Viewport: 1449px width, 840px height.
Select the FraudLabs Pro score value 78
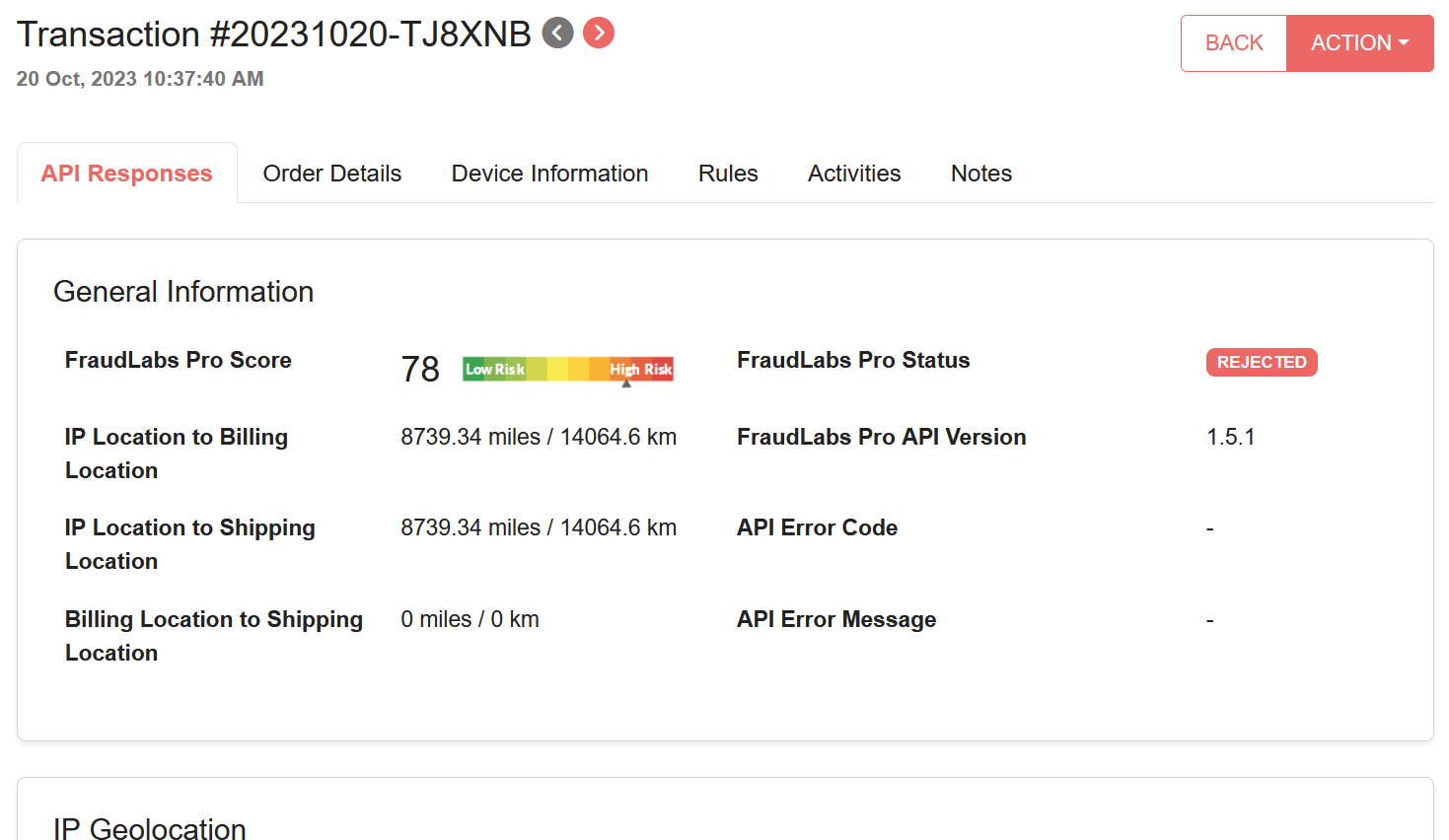[x=420, y=370]
